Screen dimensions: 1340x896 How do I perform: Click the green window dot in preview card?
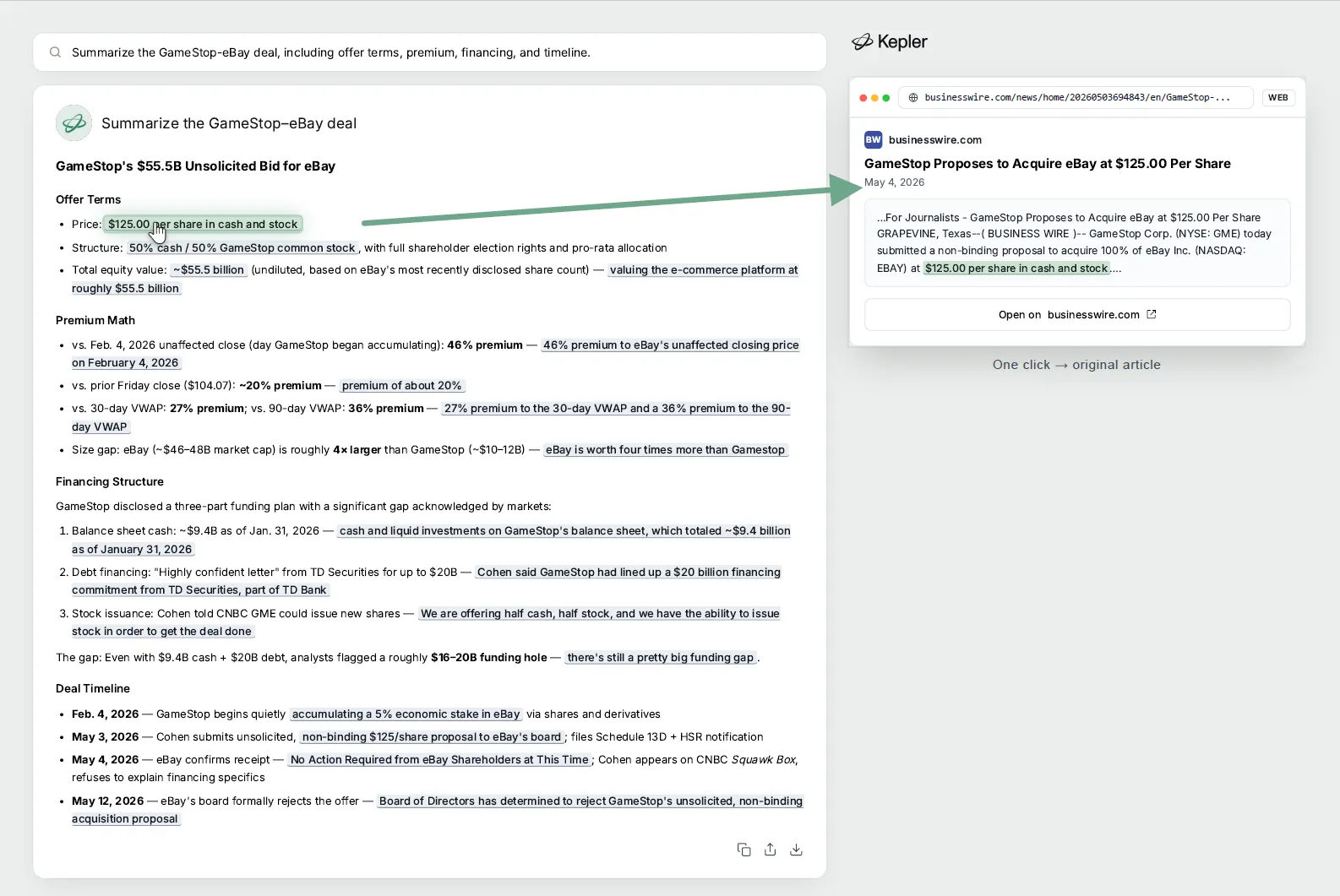(886, 98)
